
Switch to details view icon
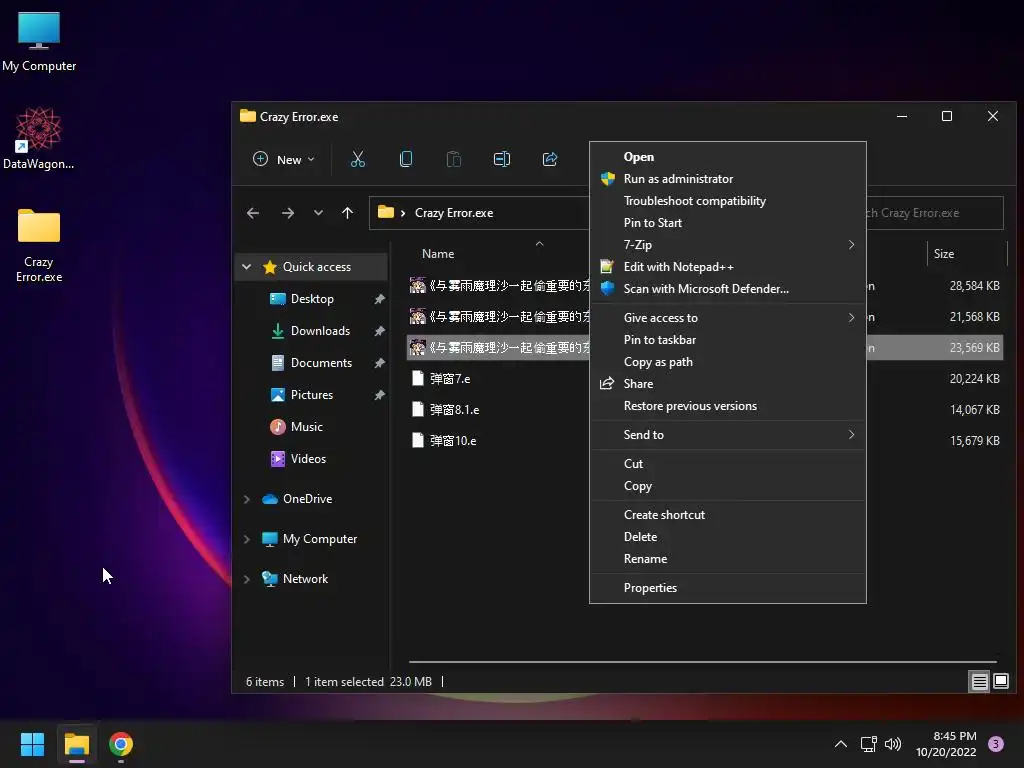980,682
